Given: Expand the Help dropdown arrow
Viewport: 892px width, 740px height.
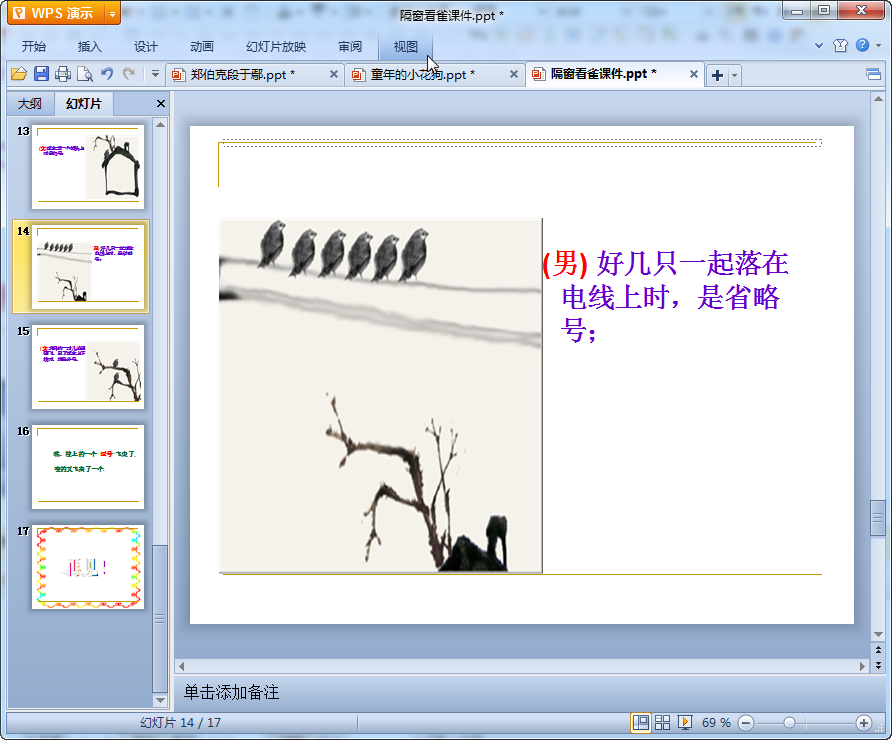Looking at the screenshot, I should [878, 46].
